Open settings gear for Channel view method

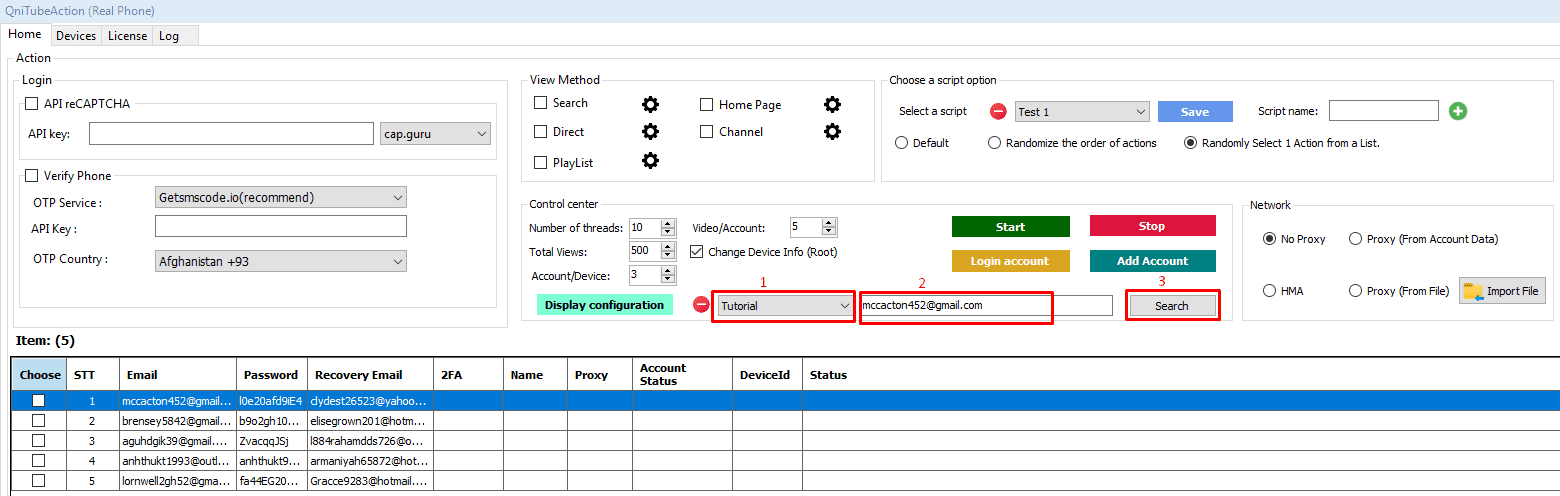click(x=832, y=132)
